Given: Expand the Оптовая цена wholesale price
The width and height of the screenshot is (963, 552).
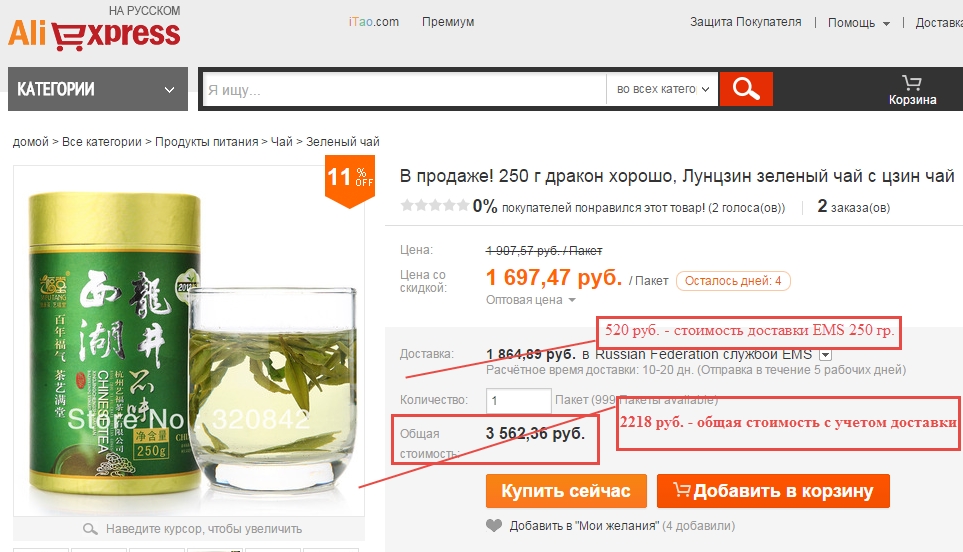Looking at the screenshot, I should coord(531,300).
